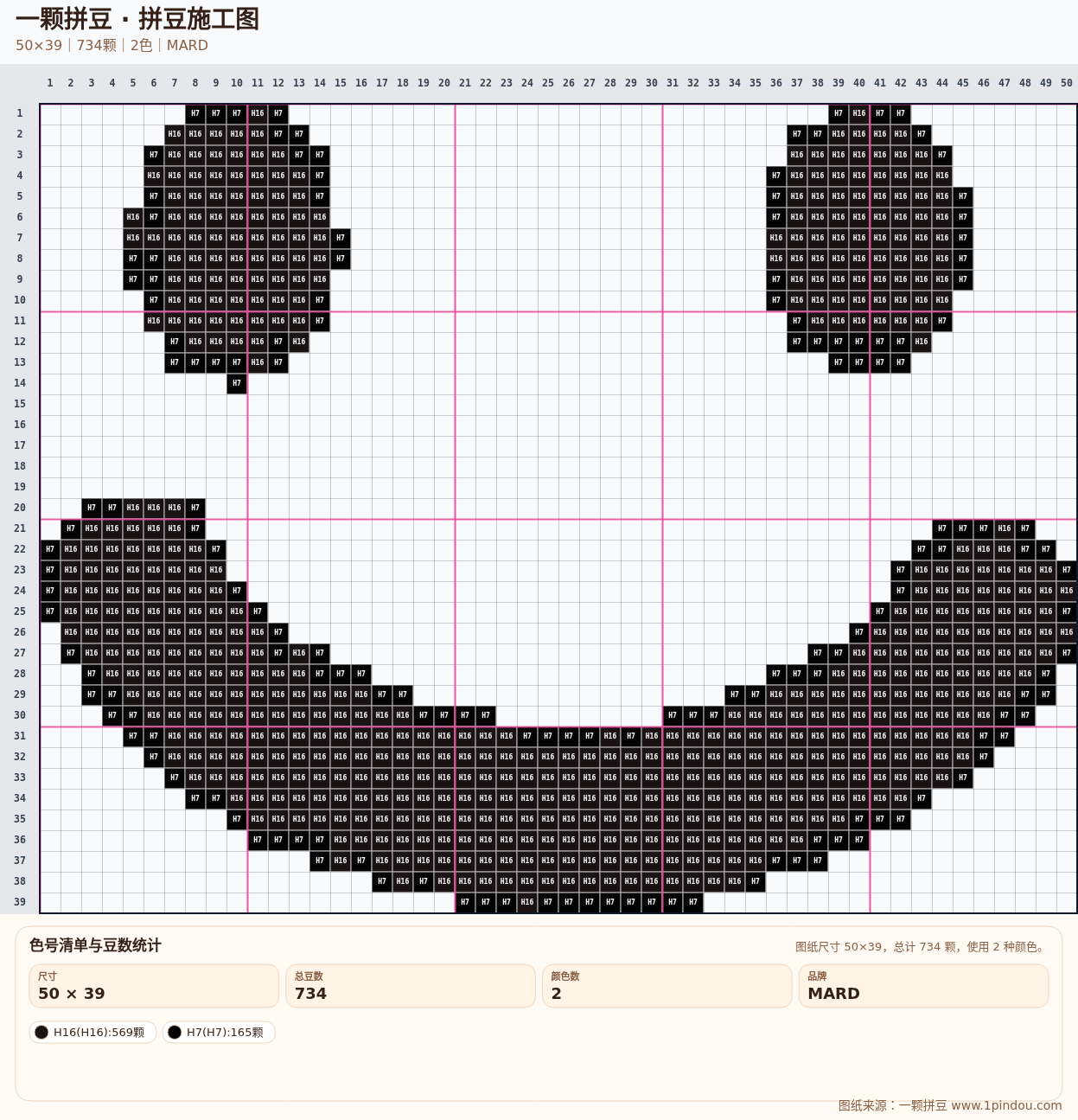Screen dimensions: 1078x1120
Task: Click the title 一颗拼豆 · 拼豆施工图
Action: pyautogui.click(x=137, y=19)
